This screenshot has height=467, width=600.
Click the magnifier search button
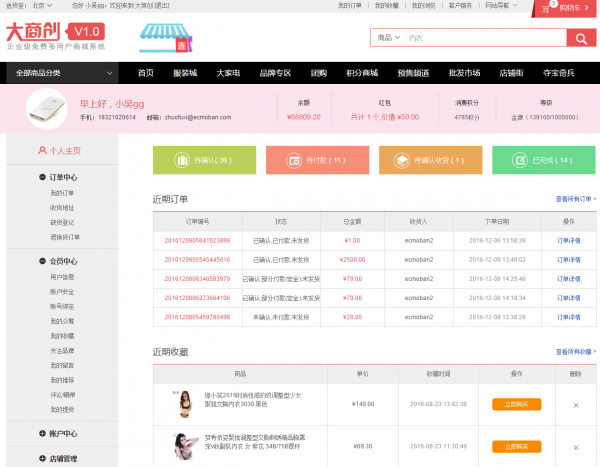pyautogui.click(x=581, y=38)
